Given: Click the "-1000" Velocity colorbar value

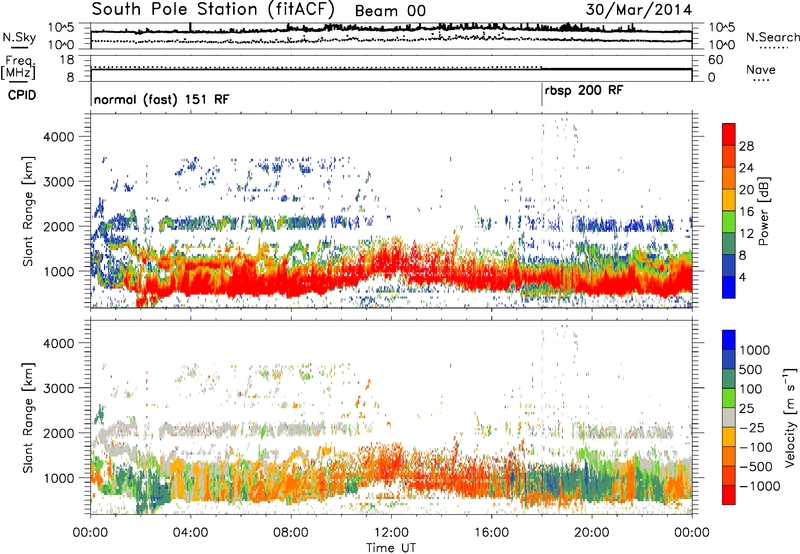Looking at the screenshot, I should tap(759, 486).
